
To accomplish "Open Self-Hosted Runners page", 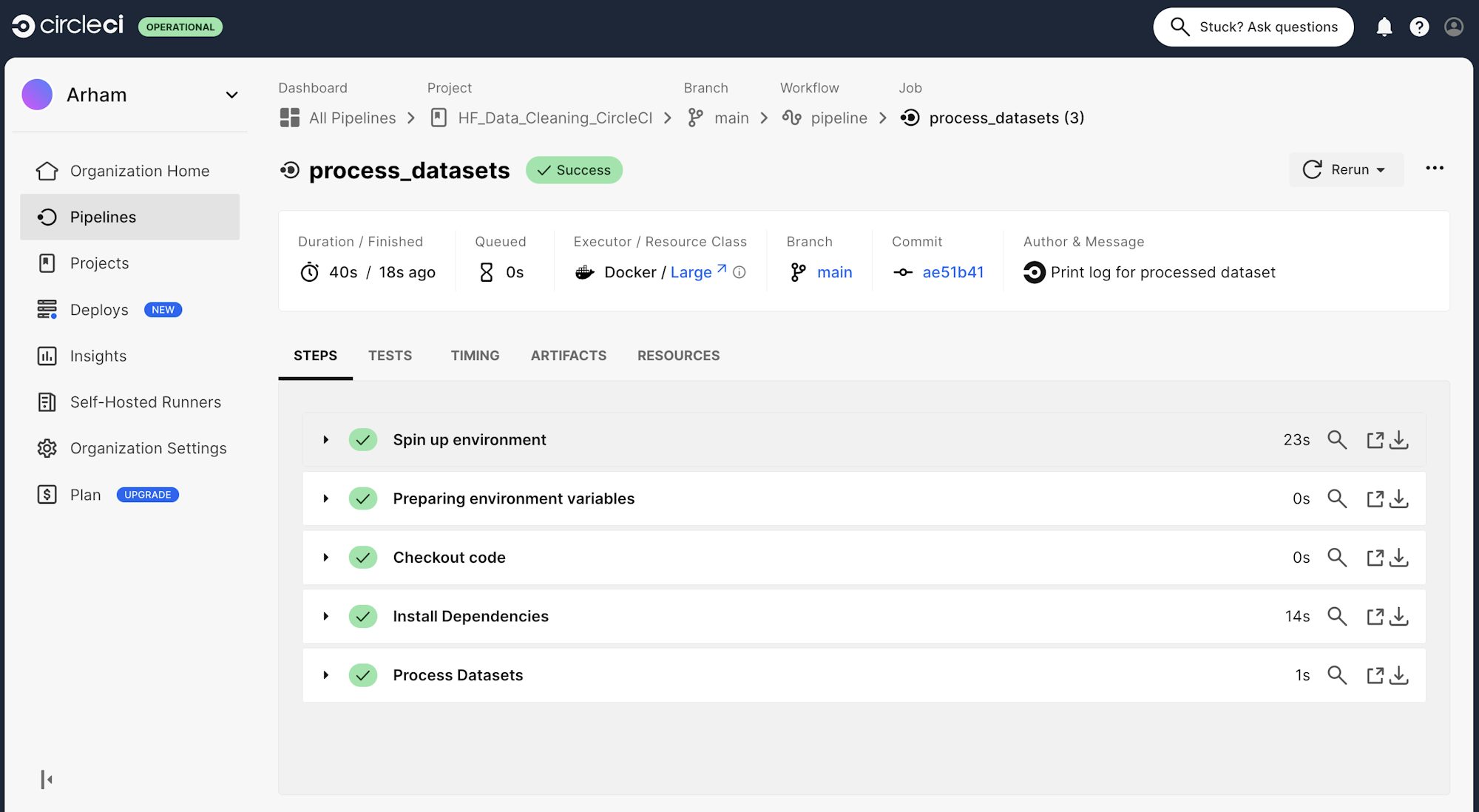I will pos(145,402).
